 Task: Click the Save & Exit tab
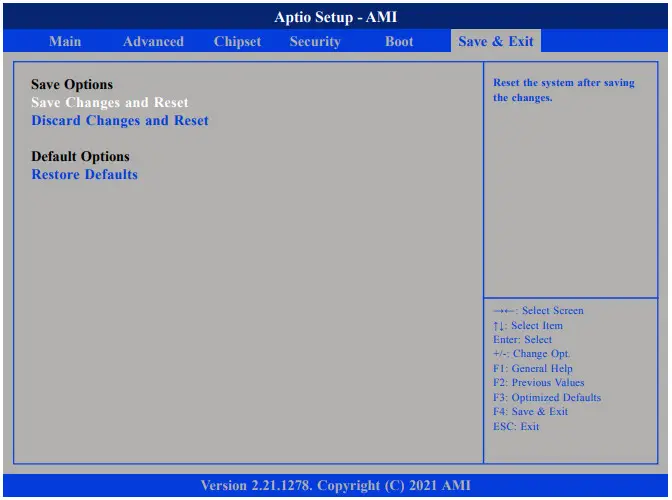coord(496,41)
